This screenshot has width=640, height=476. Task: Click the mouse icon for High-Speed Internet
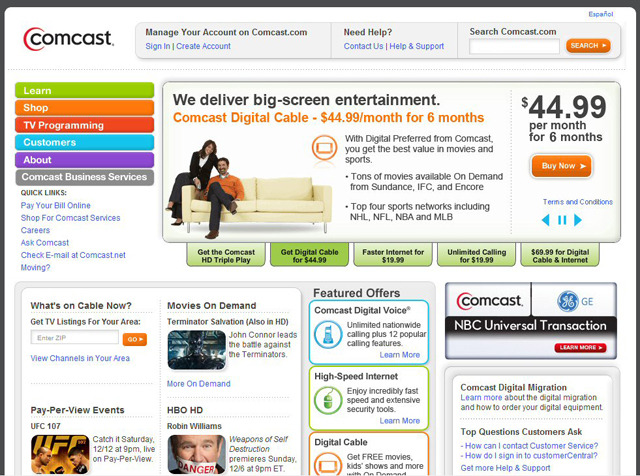(328, 400)
